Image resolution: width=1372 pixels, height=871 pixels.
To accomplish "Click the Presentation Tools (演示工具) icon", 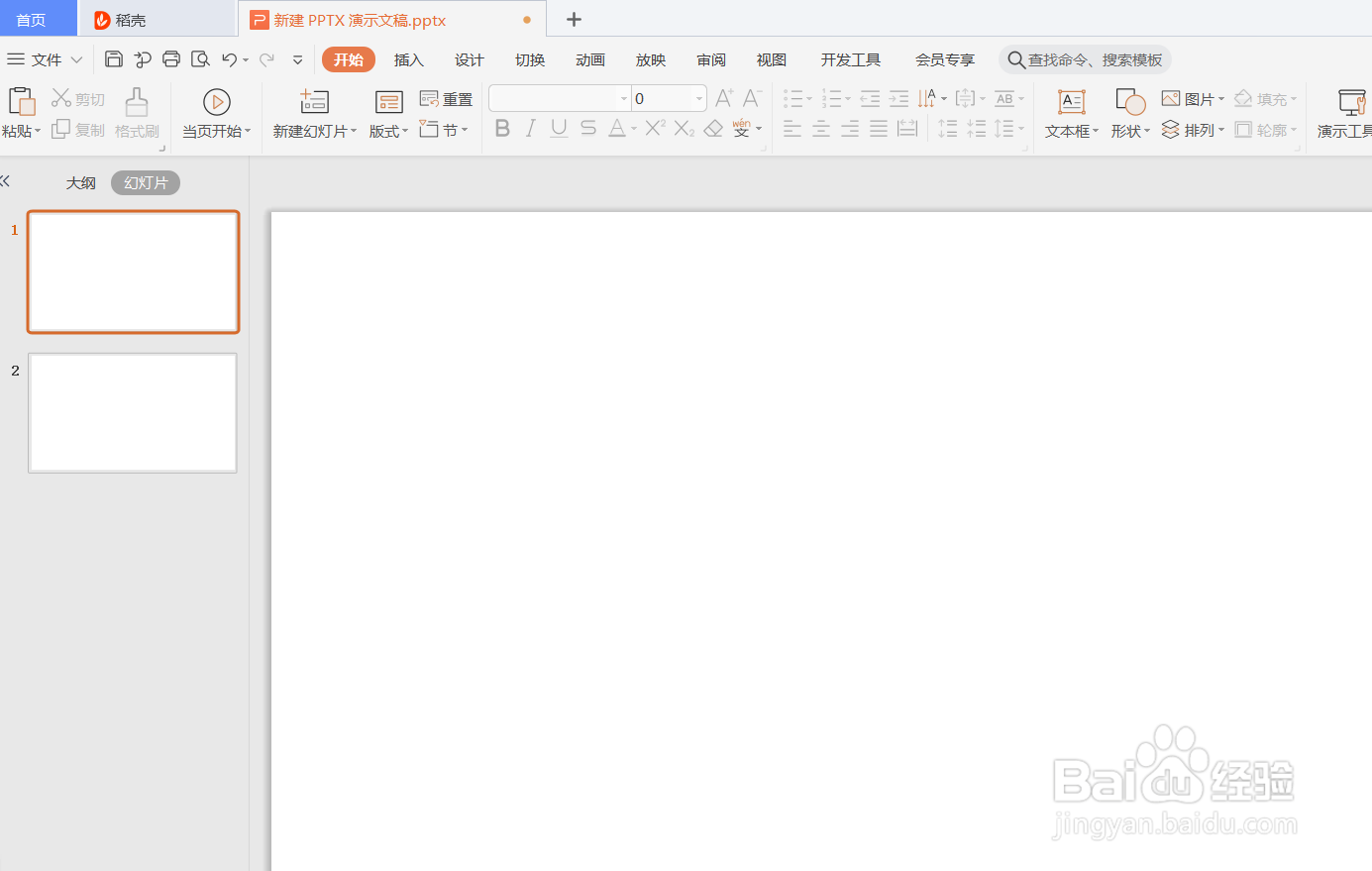I will point(1352,102).
